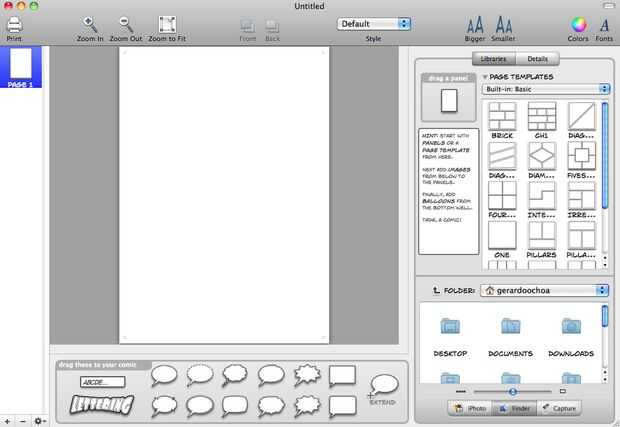Viewport: 620px width, 427px height.
Task: Click the Front arrangement icon
Action: click(247, 26)
